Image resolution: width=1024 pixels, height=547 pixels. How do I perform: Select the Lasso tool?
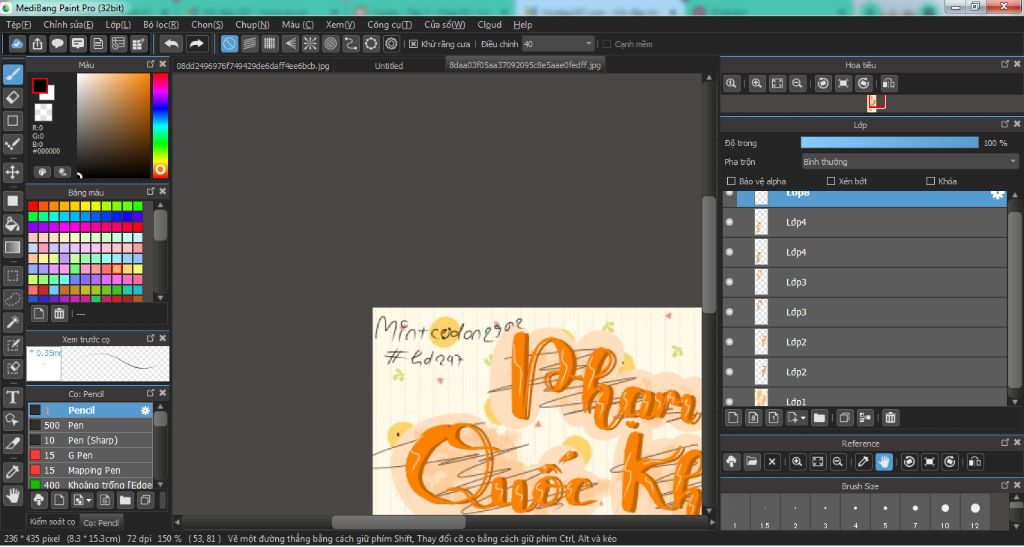[x=12, y=299]
